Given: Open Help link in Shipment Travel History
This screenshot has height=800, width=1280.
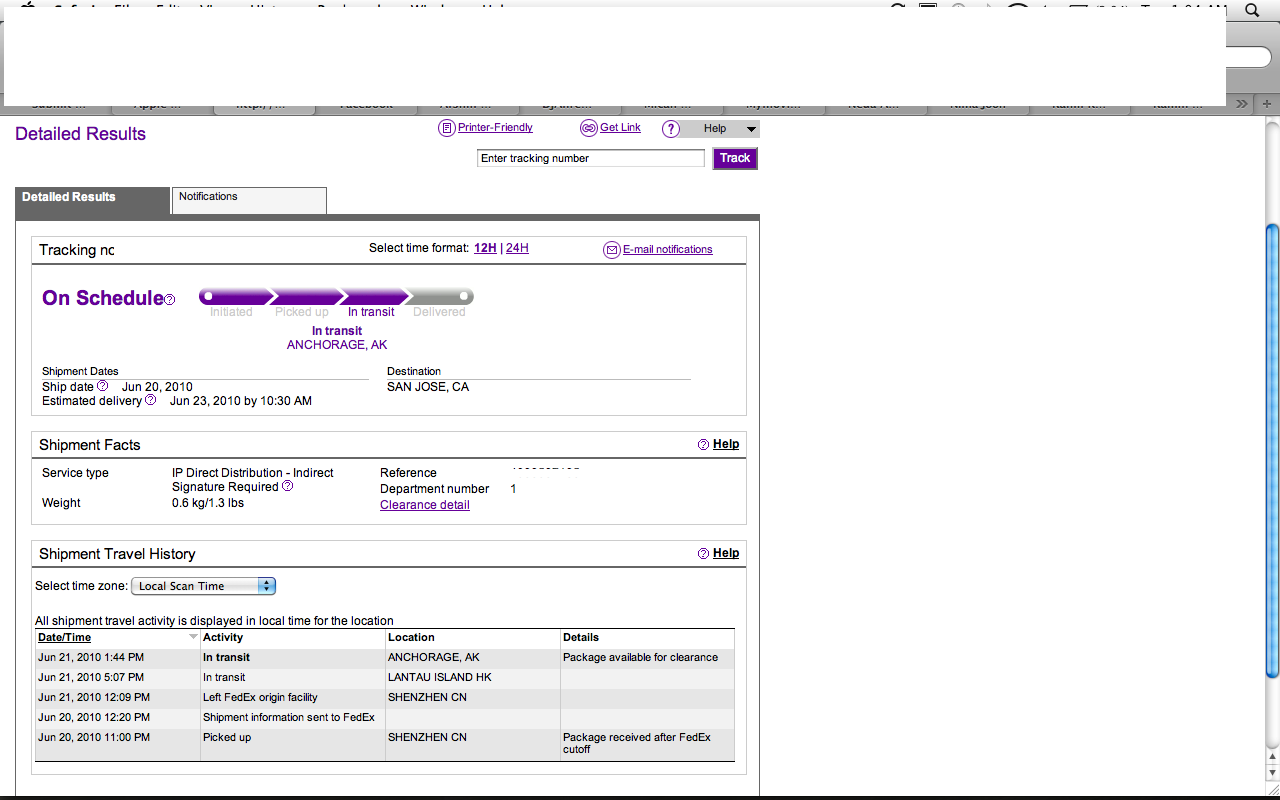Looking at the screenshot, I should click(x=726, y=553).
